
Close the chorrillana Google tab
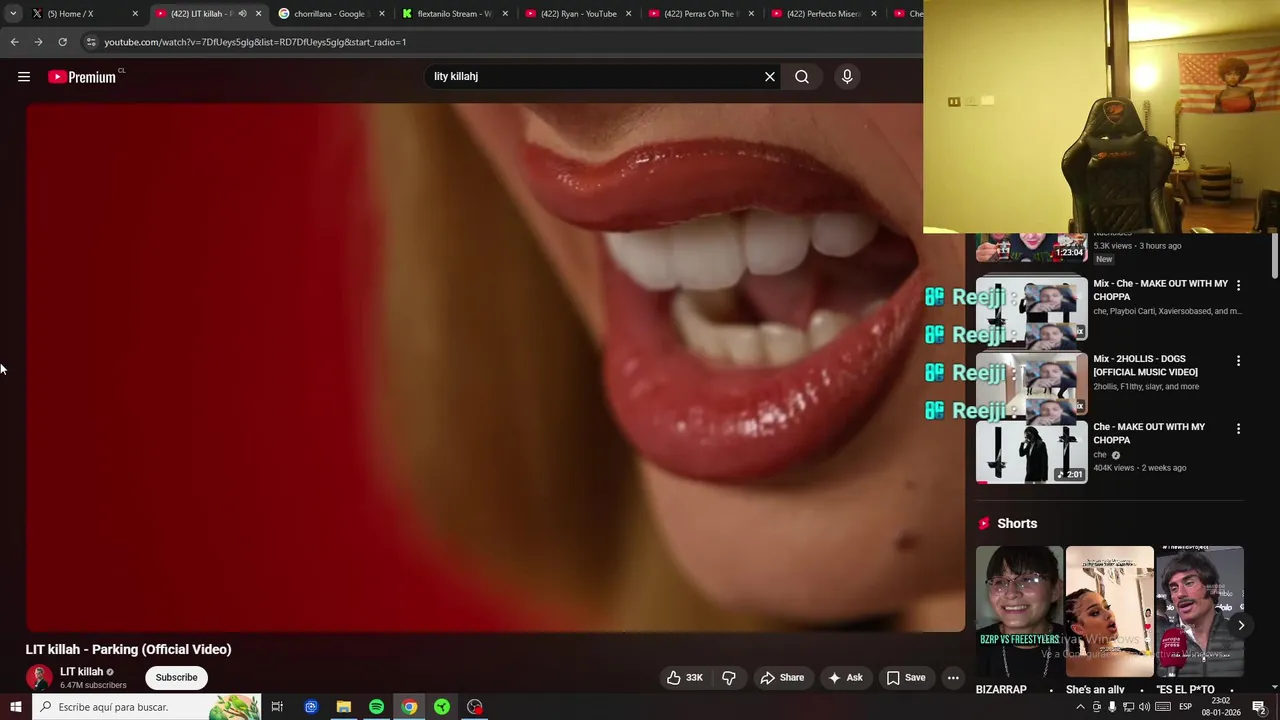coord(382,14)
